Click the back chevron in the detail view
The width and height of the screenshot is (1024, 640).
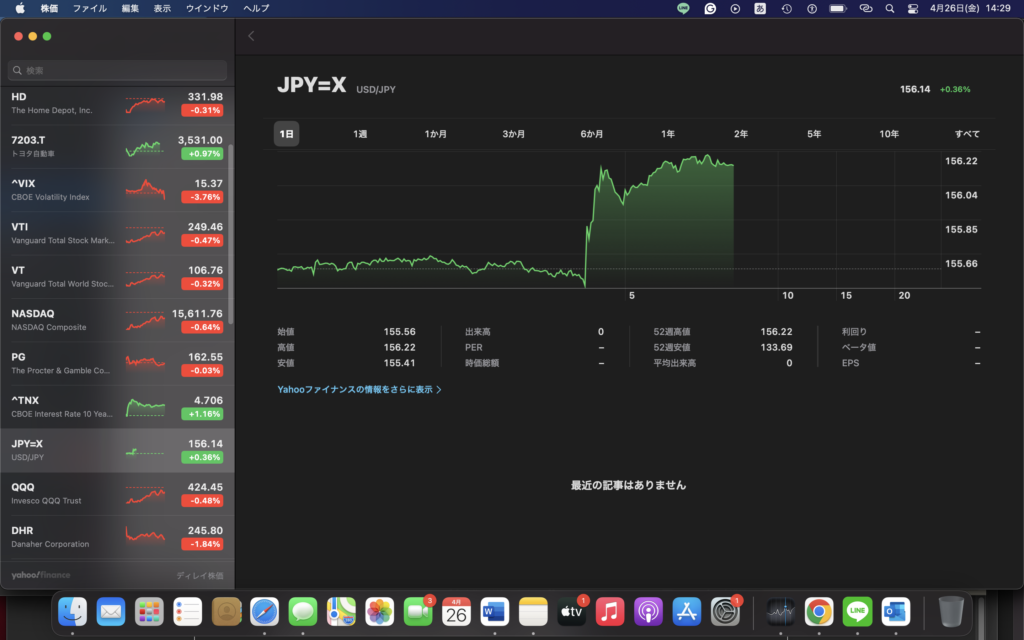[250, 34]
